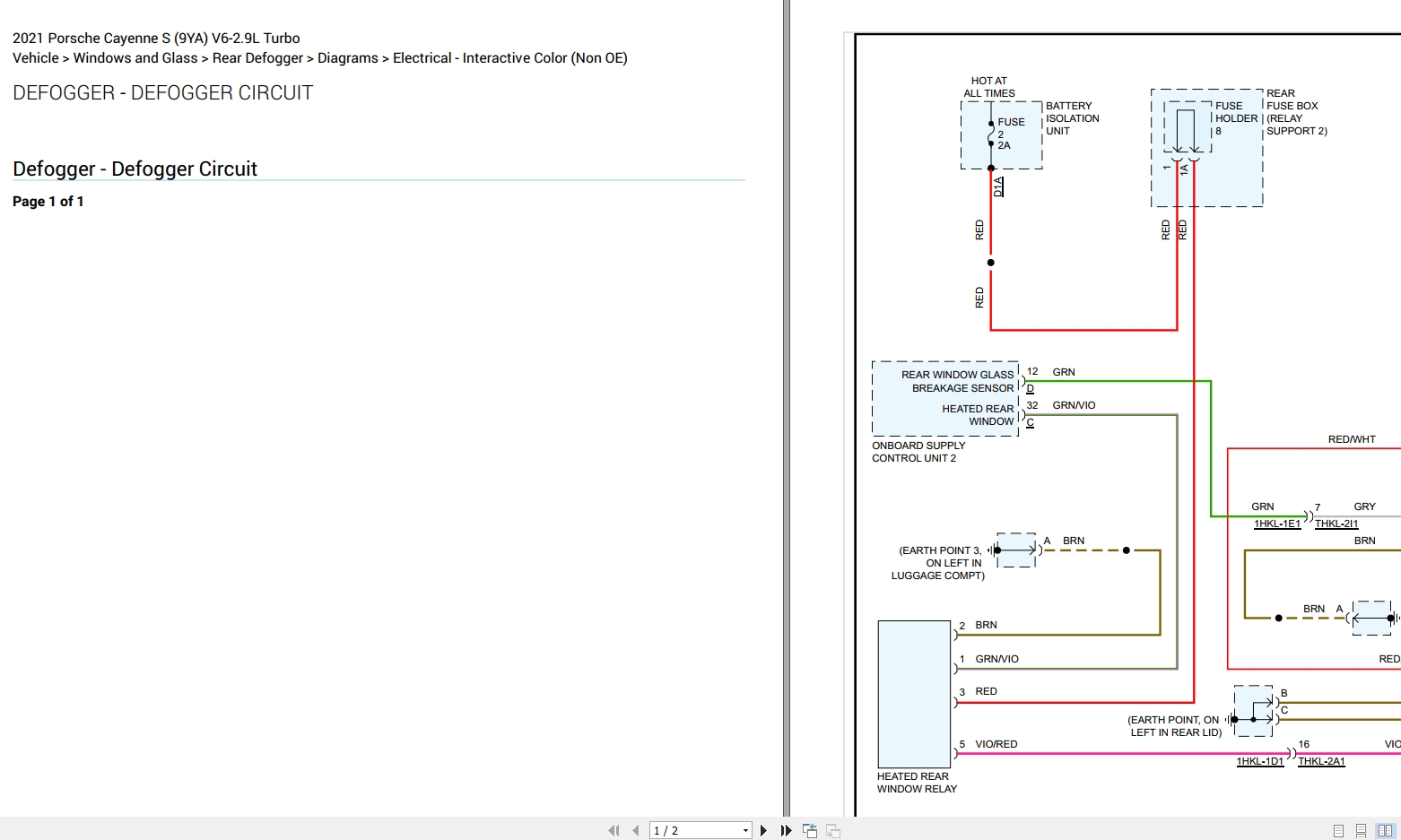Click the 1HKL-1E1 connector link
Viewport: 1401px width, 840px height.
point(1276,524)
